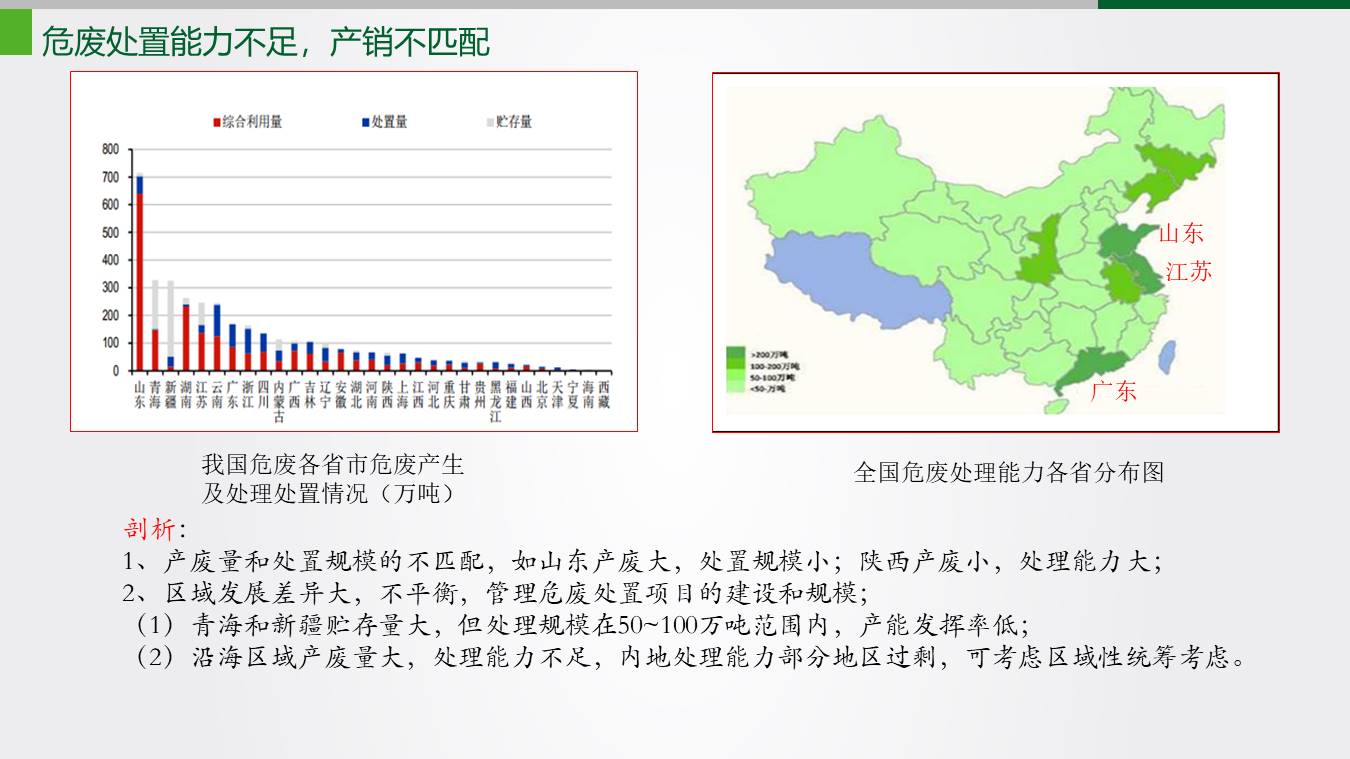The image size is (1350, 759).
Task: Select the blue 处置量 legend swatch
Action: [366, 122]
